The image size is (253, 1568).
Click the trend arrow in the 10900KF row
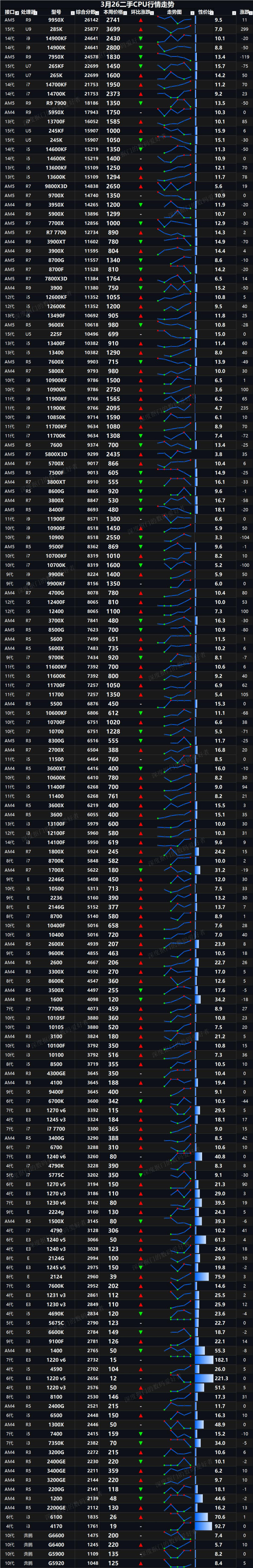[x=141, y=380]
